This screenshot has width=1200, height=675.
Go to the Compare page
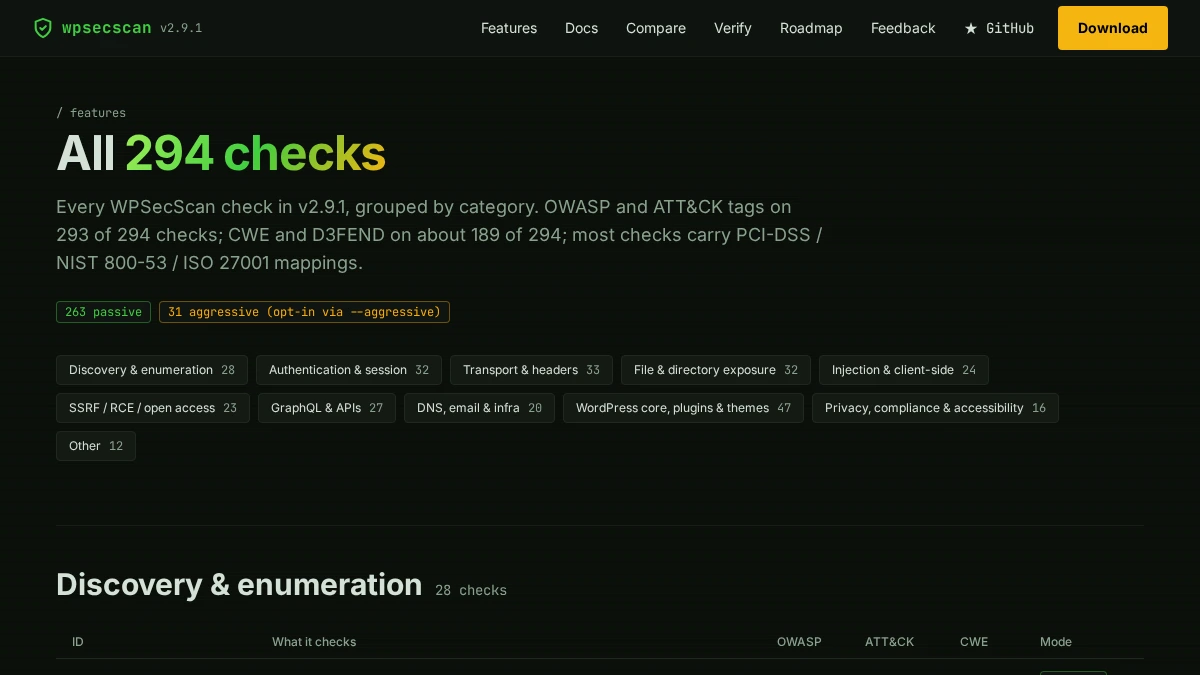point(656,28)
